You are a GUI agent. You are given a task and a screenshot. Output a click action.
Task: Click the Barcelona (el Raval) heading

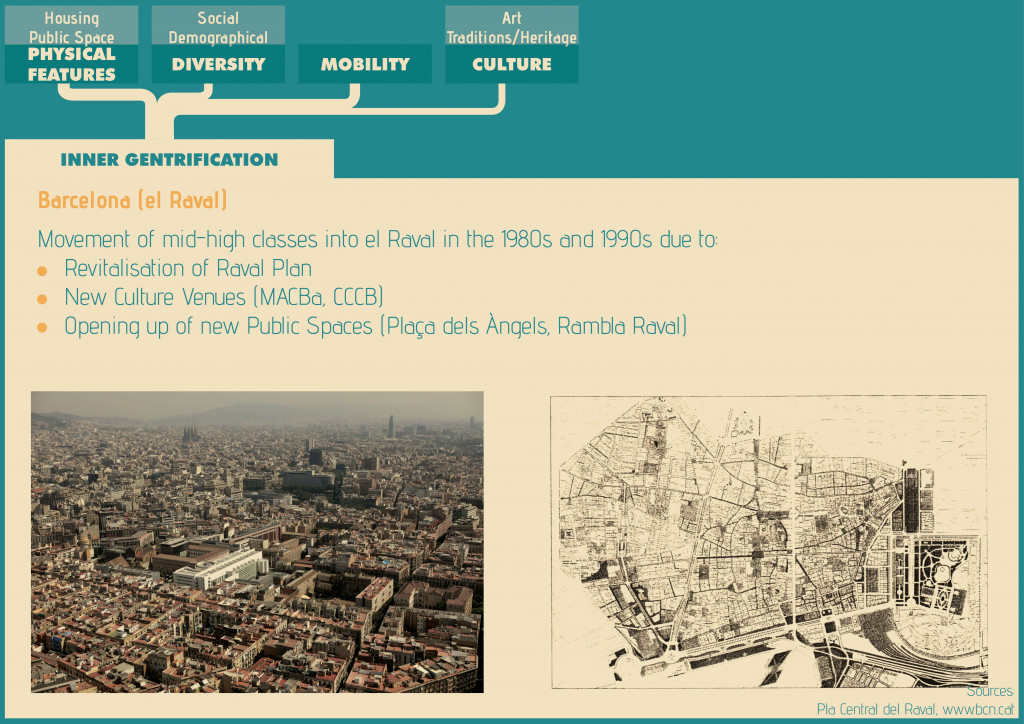[133, 201]
